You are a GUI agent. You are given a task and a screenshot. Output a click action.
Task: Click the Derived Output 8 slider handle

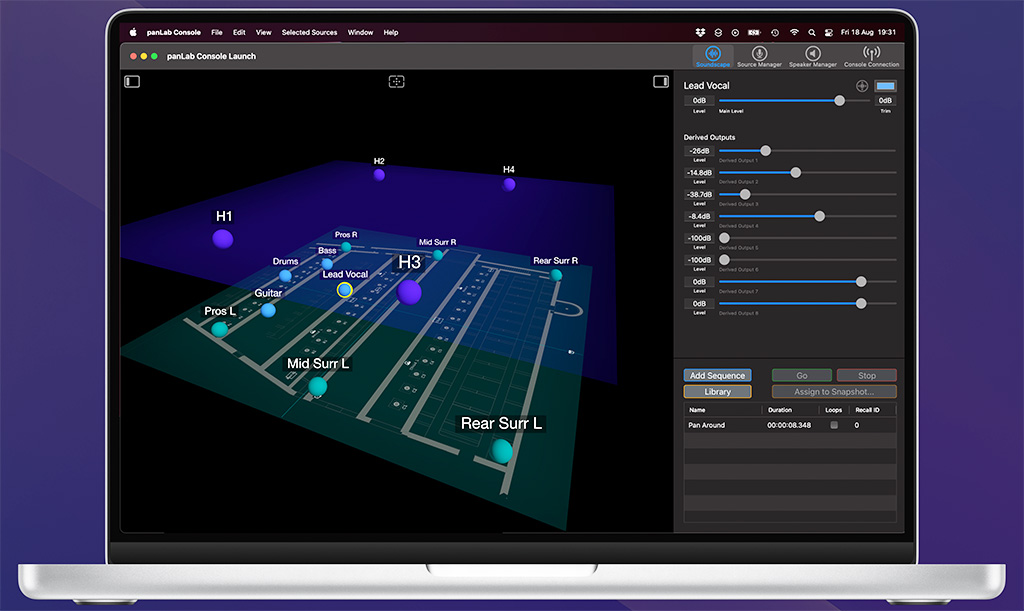coord(861,304)
